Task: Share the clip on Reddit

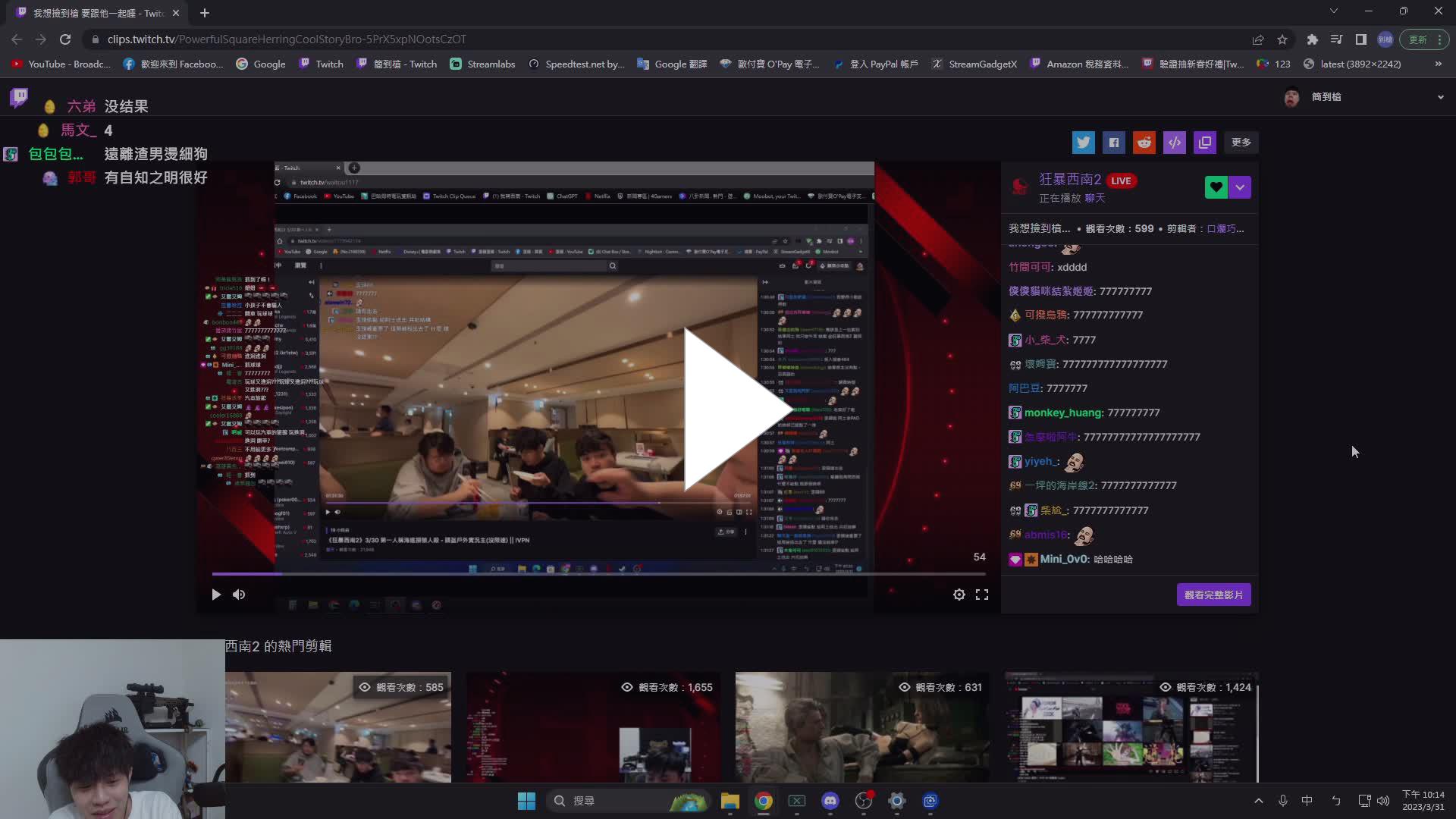Action: (x=1144, y=142)
